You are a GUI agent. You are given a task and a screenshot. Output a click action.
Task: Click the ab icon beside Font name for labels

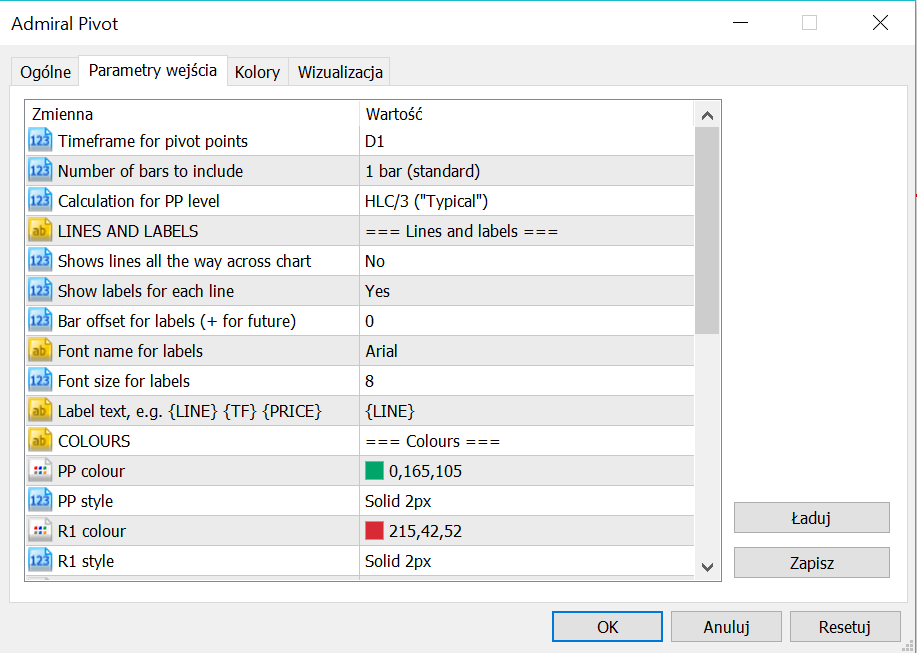pos(40,351)
